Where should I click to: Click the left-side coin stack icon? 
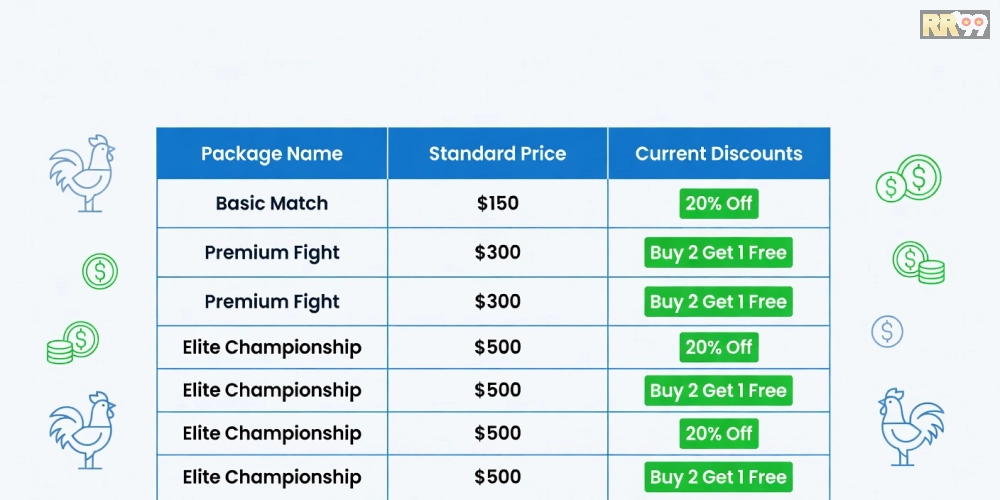[x=72, y=343]
